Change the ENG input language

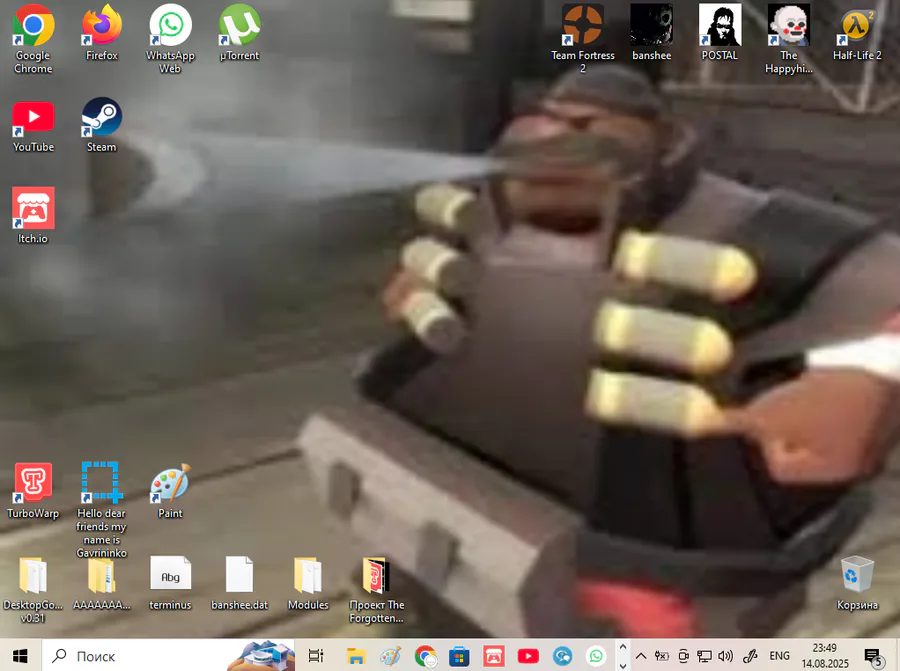coord(779,656)
